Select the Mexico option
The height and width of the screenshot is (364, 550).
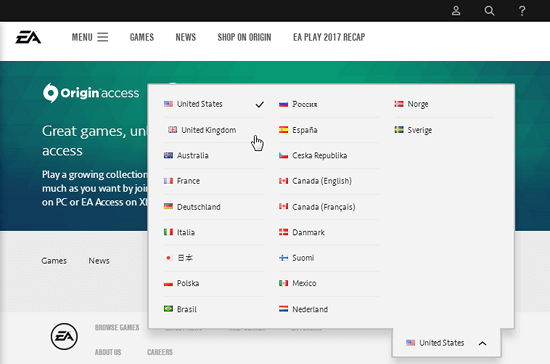pos(329,283)
